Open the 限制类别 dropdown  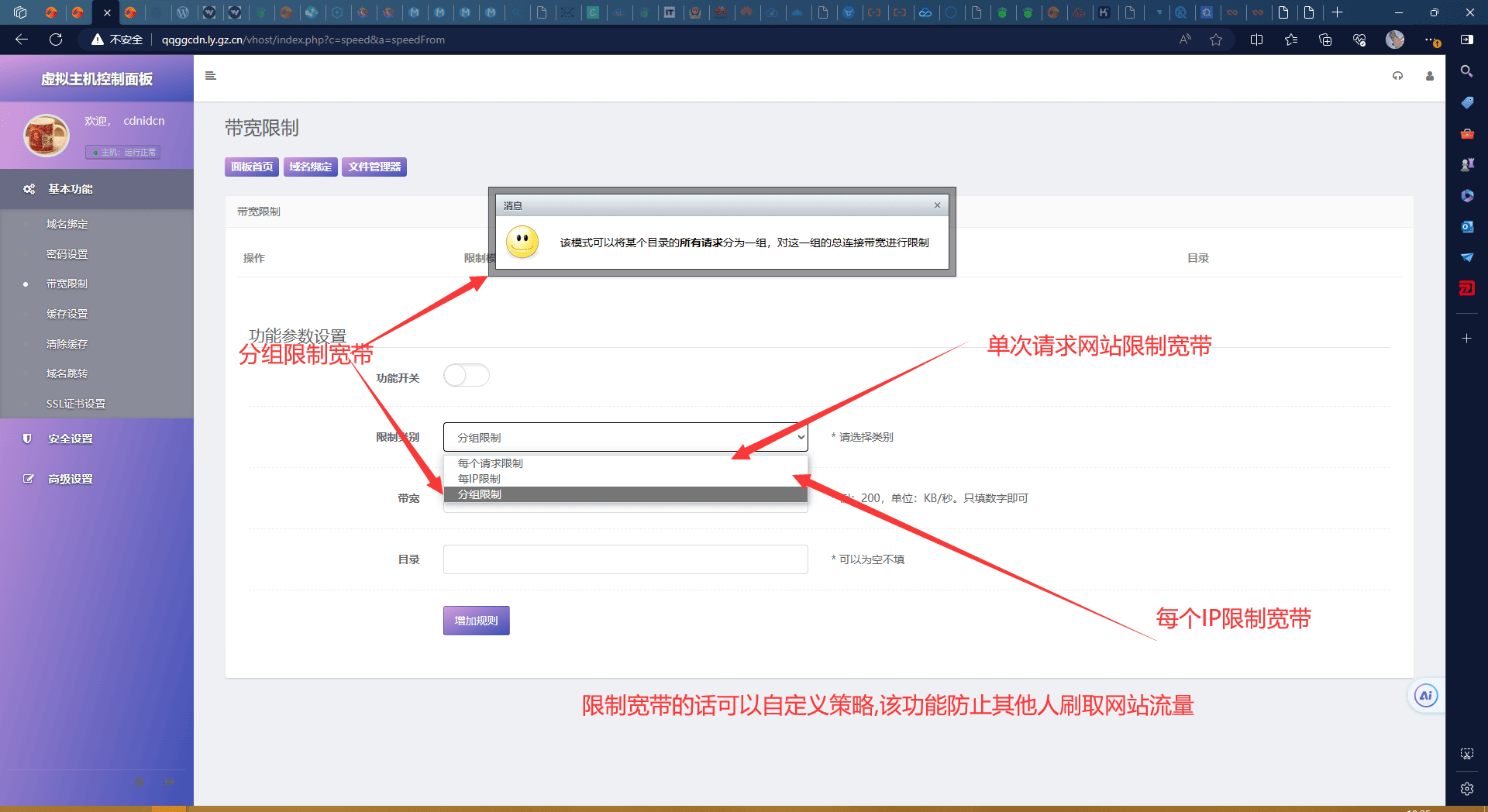(x=625, y=437)
